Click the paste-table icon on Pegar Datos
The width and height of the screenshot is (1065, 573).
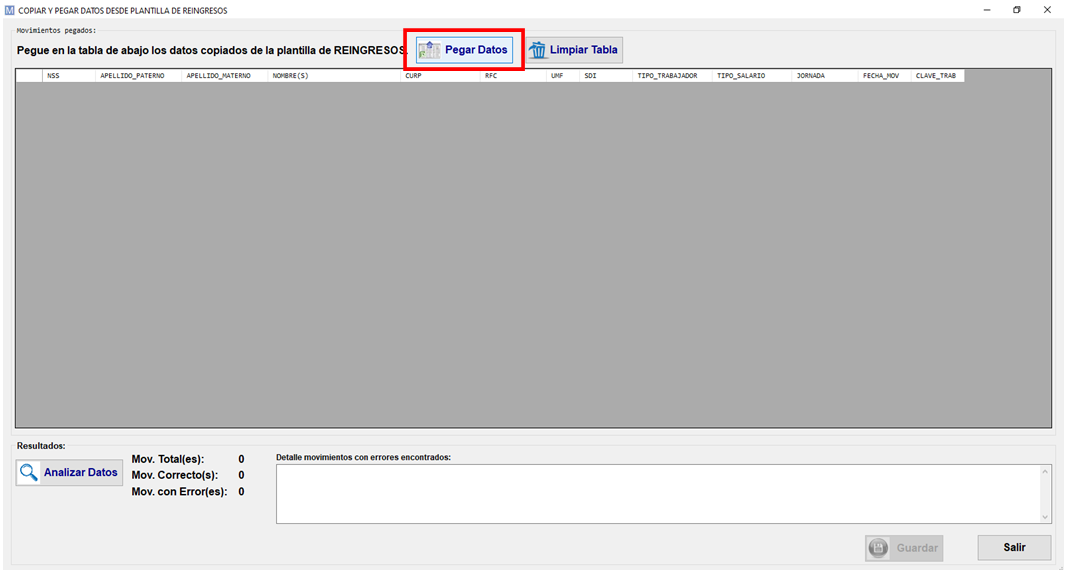pyautogui.click(x=429, y=50)
